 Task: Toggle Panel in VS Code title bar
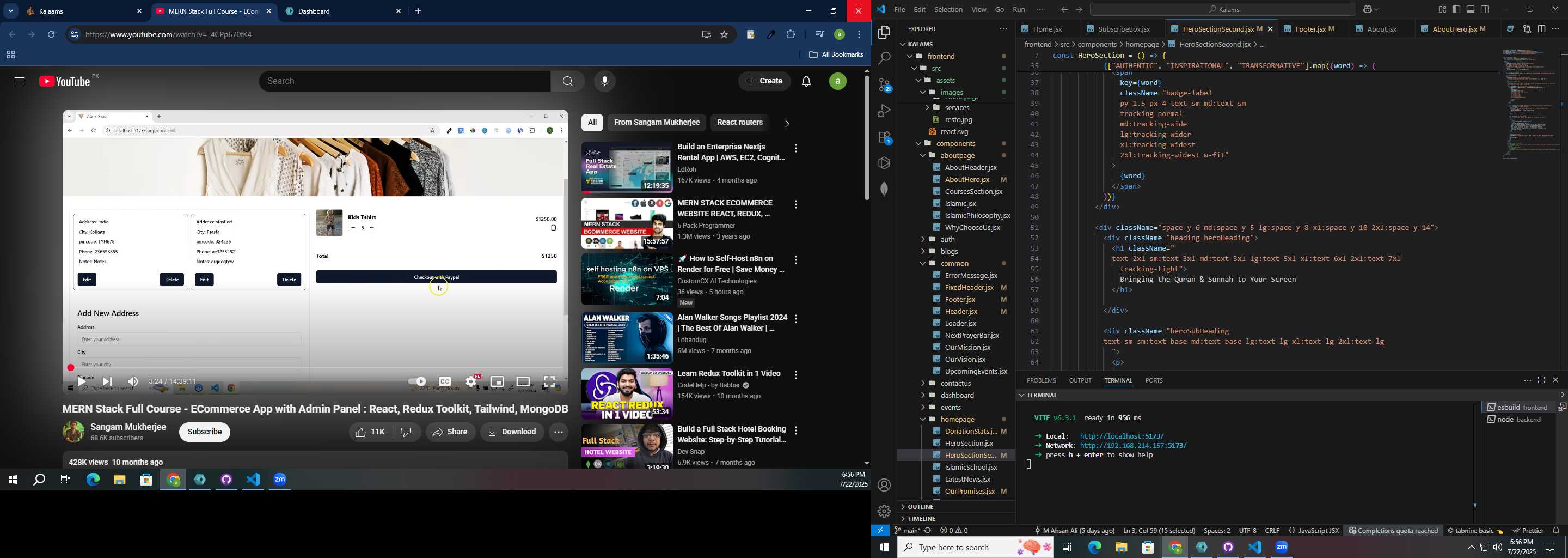pos(1471,10)
